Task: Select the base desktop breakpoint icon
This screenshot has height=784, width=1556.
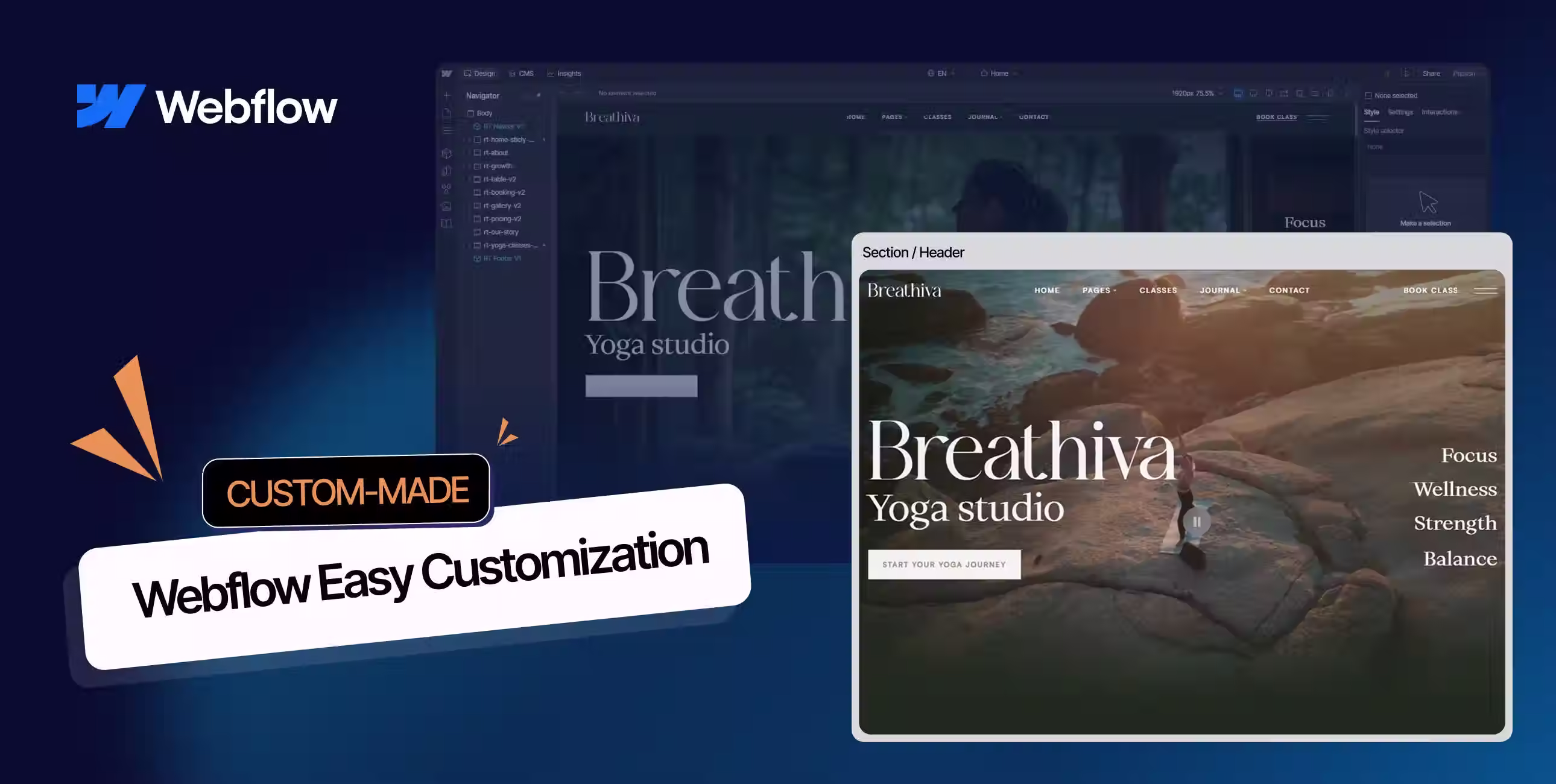Action: click(x=1238, y=93)
